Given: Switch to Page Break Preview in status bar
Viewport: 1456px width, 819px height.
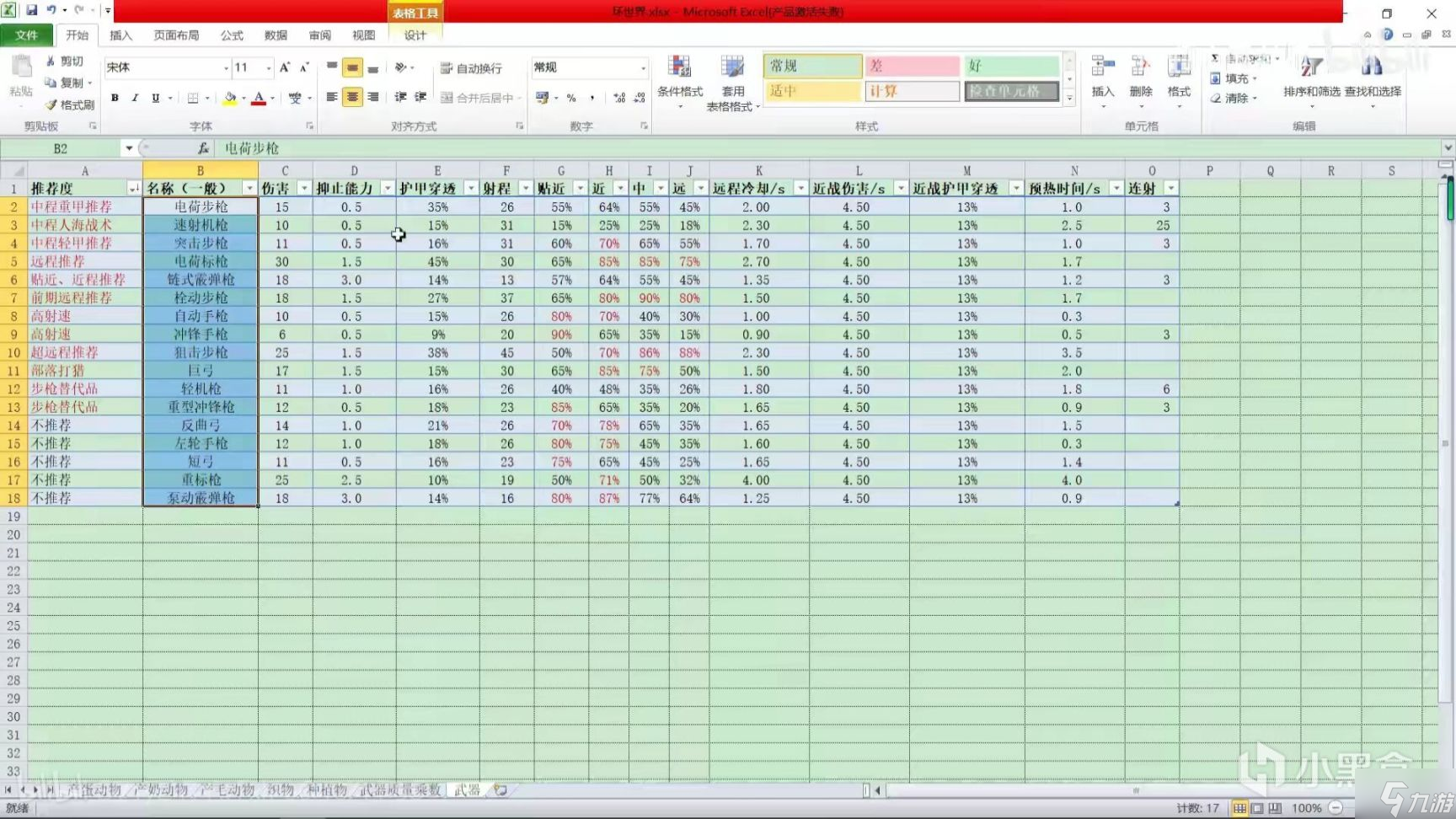Looking at the screenshot, I should [x=1275, y=808].
